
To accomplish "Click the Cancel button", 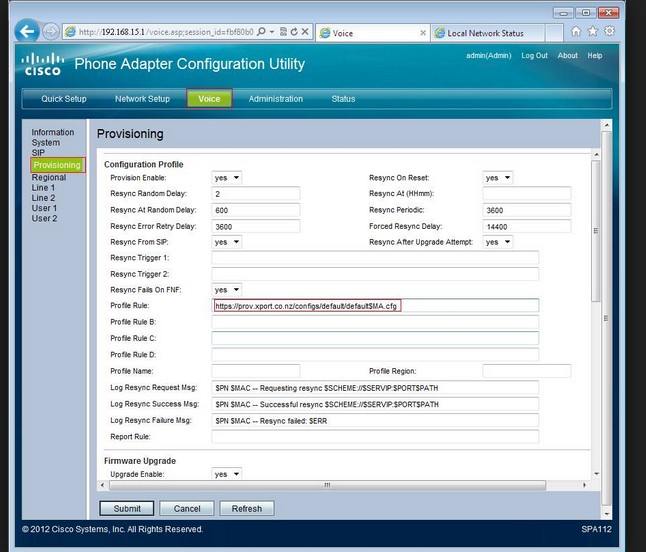I will [x=187, y=509].
